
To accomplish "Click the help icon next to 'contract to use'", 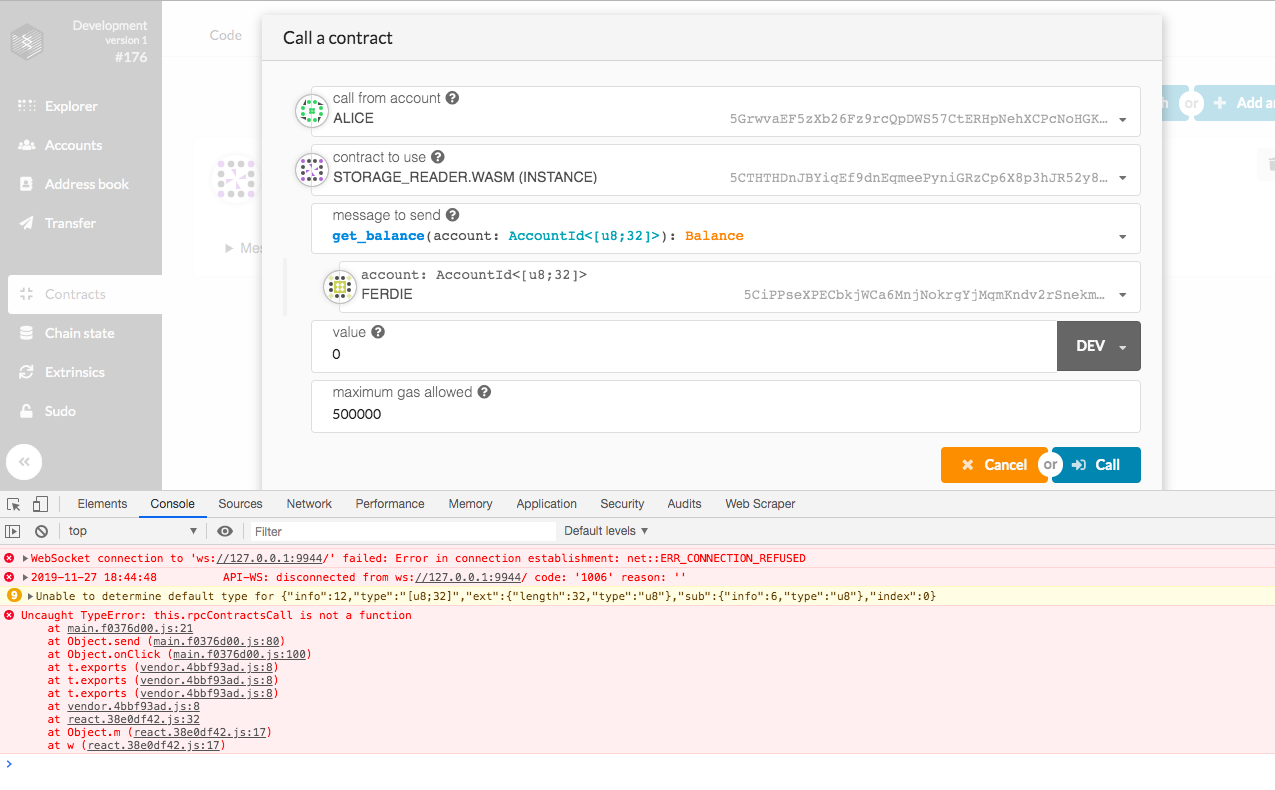I will click(x=437, y=157).
